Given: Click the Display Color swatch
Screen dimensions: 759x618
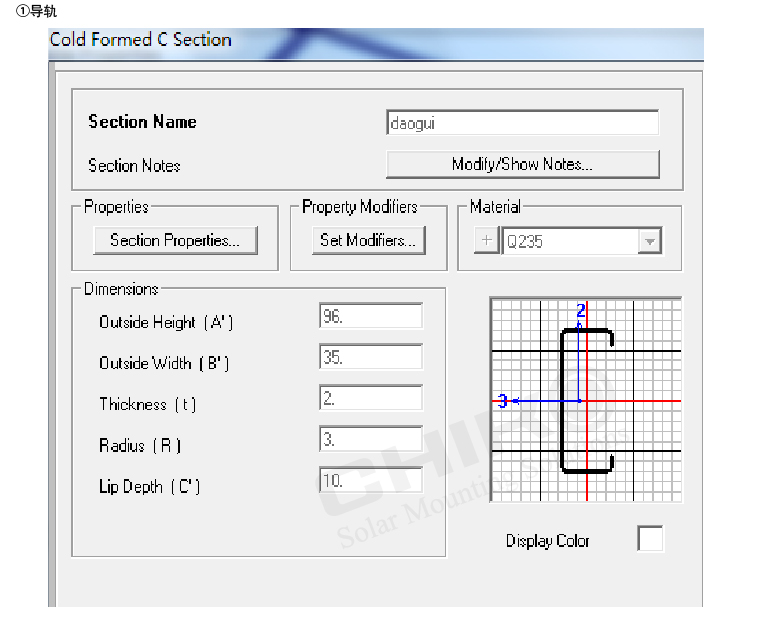Looking at the screenshot, I should [x=650, y=539].
